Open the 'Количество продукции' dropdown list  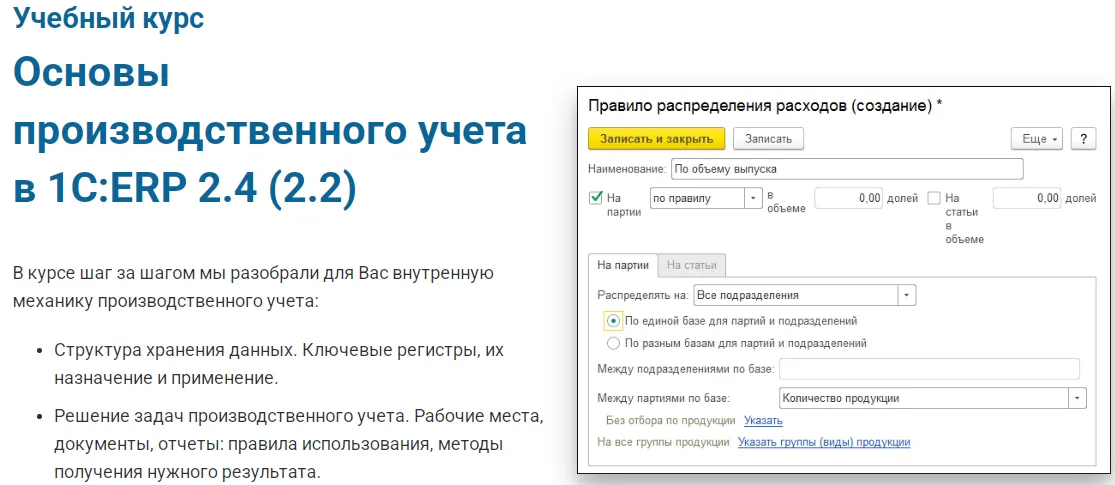click(x=1077, y=398)
